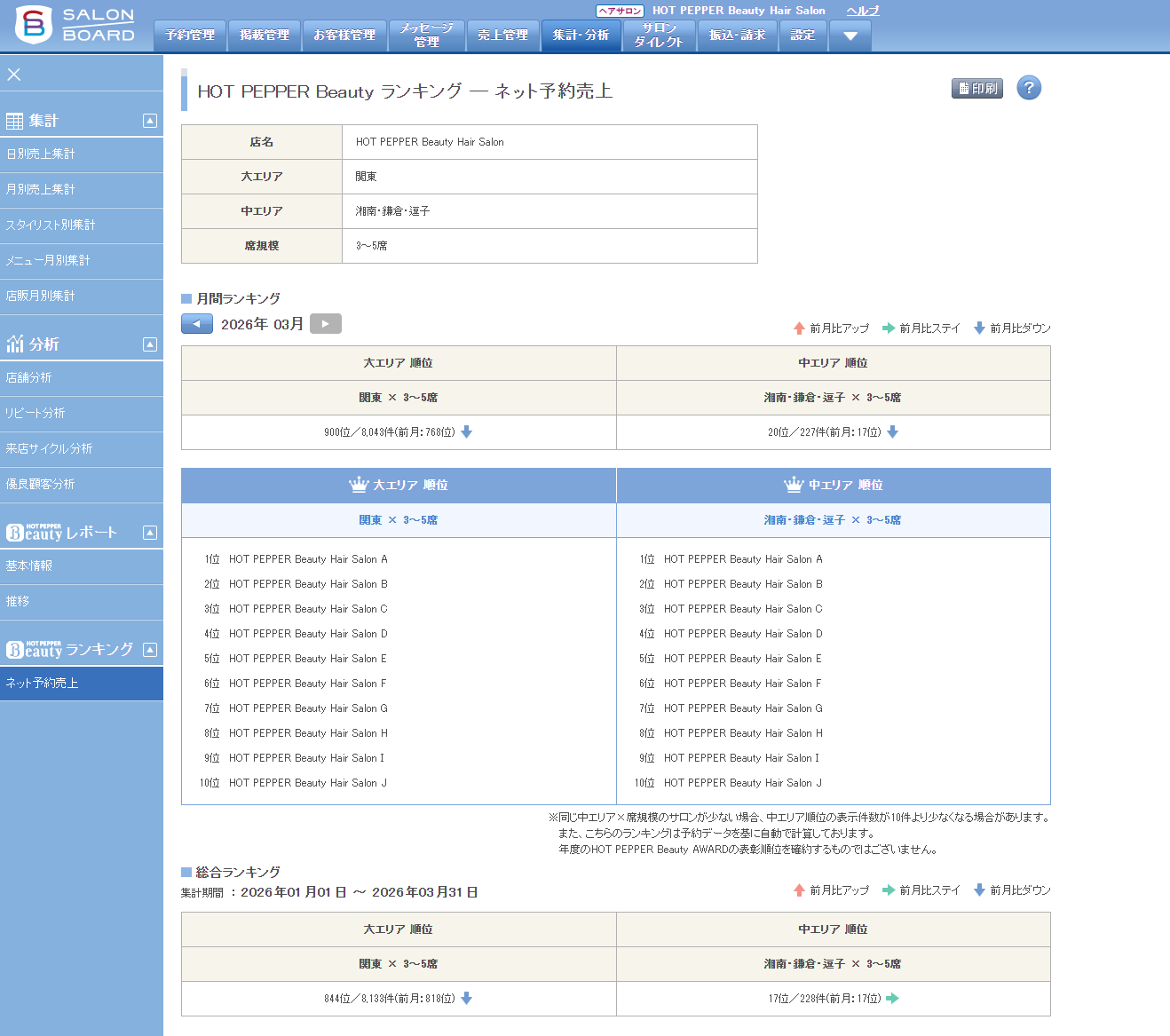
Task: Click the 総合ランキング section heading
Action: 238,873
